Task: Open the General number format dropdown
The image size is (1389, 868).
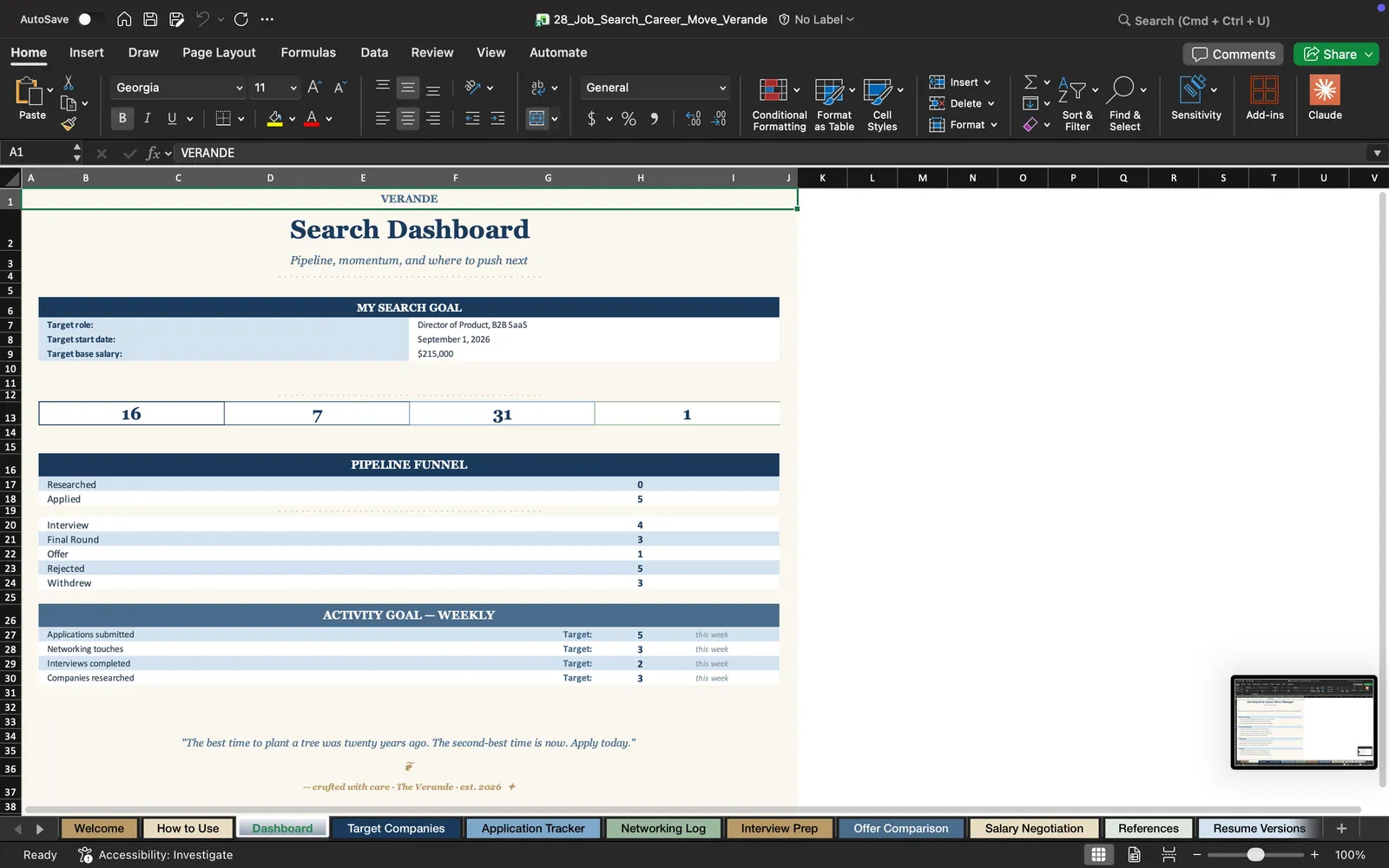Action: (x=722, y=88)
